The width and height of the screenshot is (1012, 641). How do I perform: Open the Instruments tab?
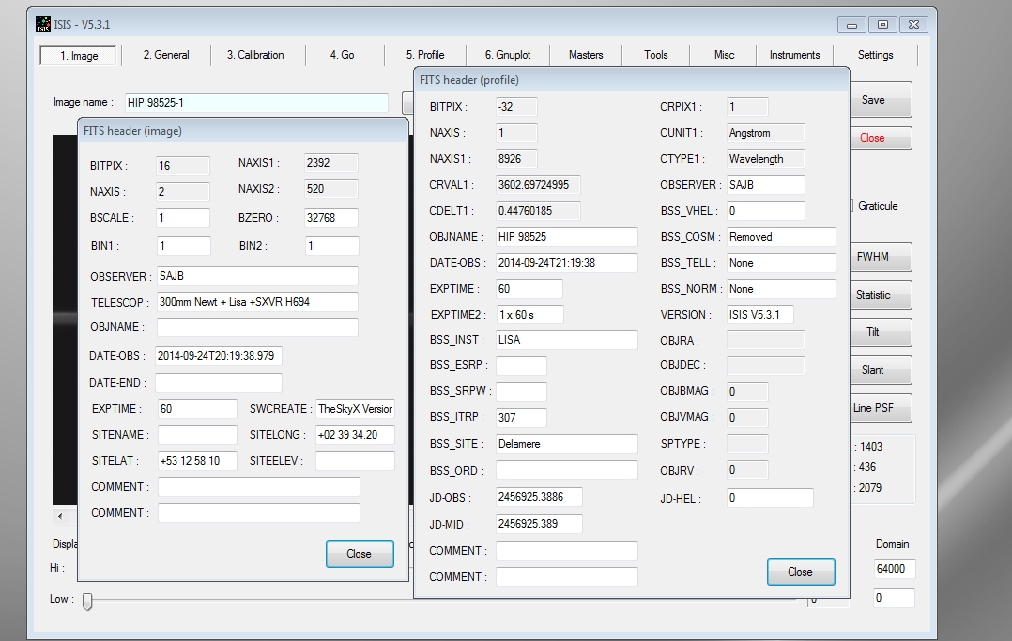coord(795,55)
